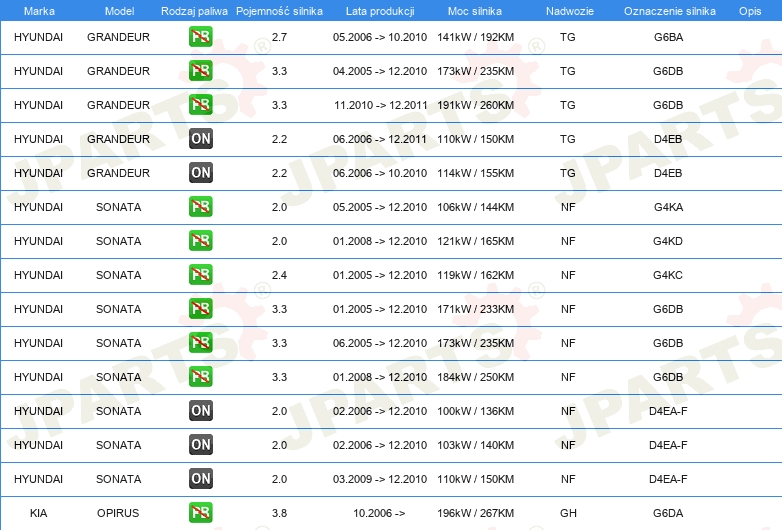The height and width of the screenshot is (530, 782).
Task: Click the petrol fuel icon in the G6BA Grandeur row
Action: point(200,36)
